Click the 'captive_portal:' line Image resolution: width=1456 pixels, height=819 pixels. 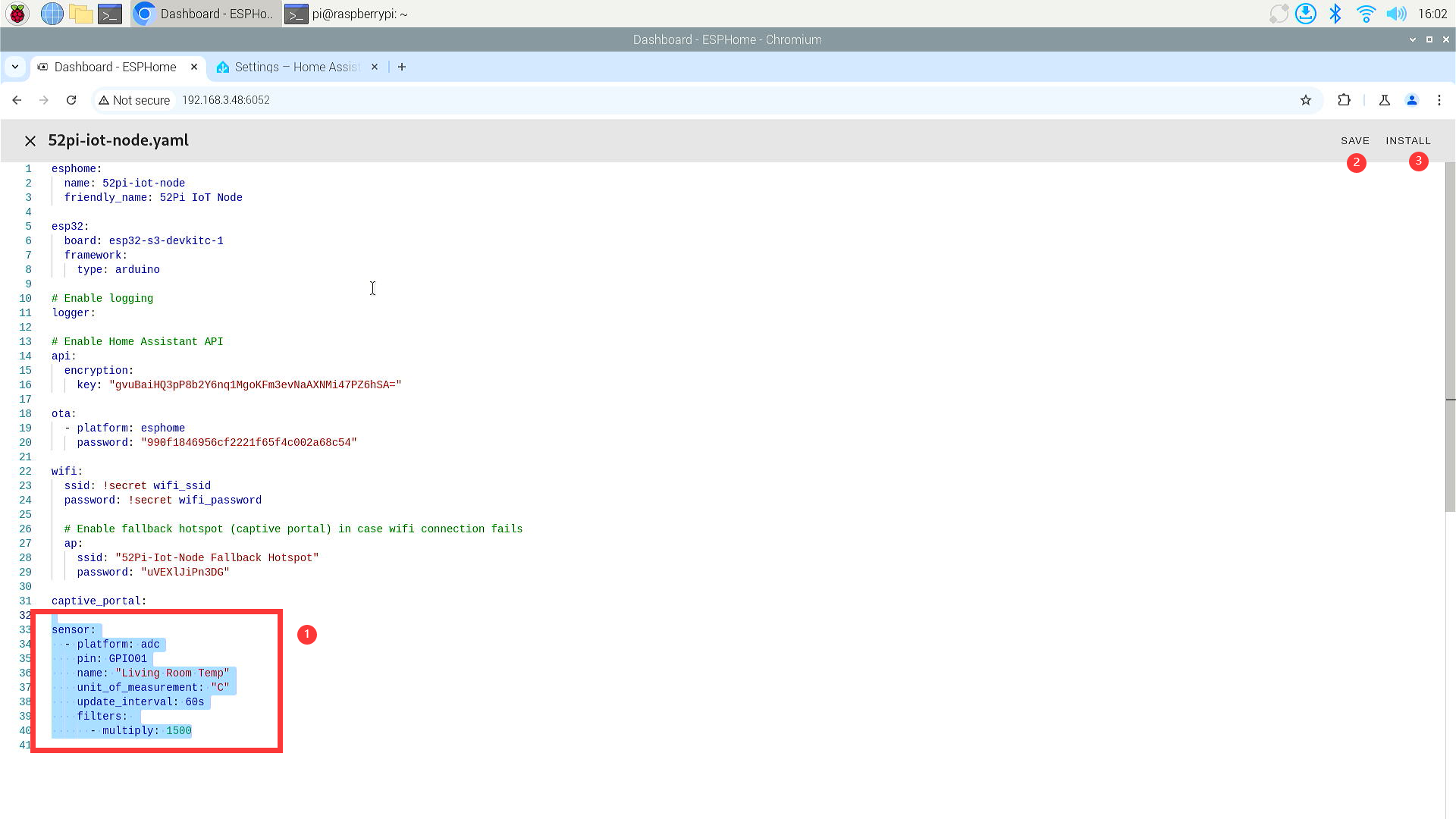pos(99,601)
